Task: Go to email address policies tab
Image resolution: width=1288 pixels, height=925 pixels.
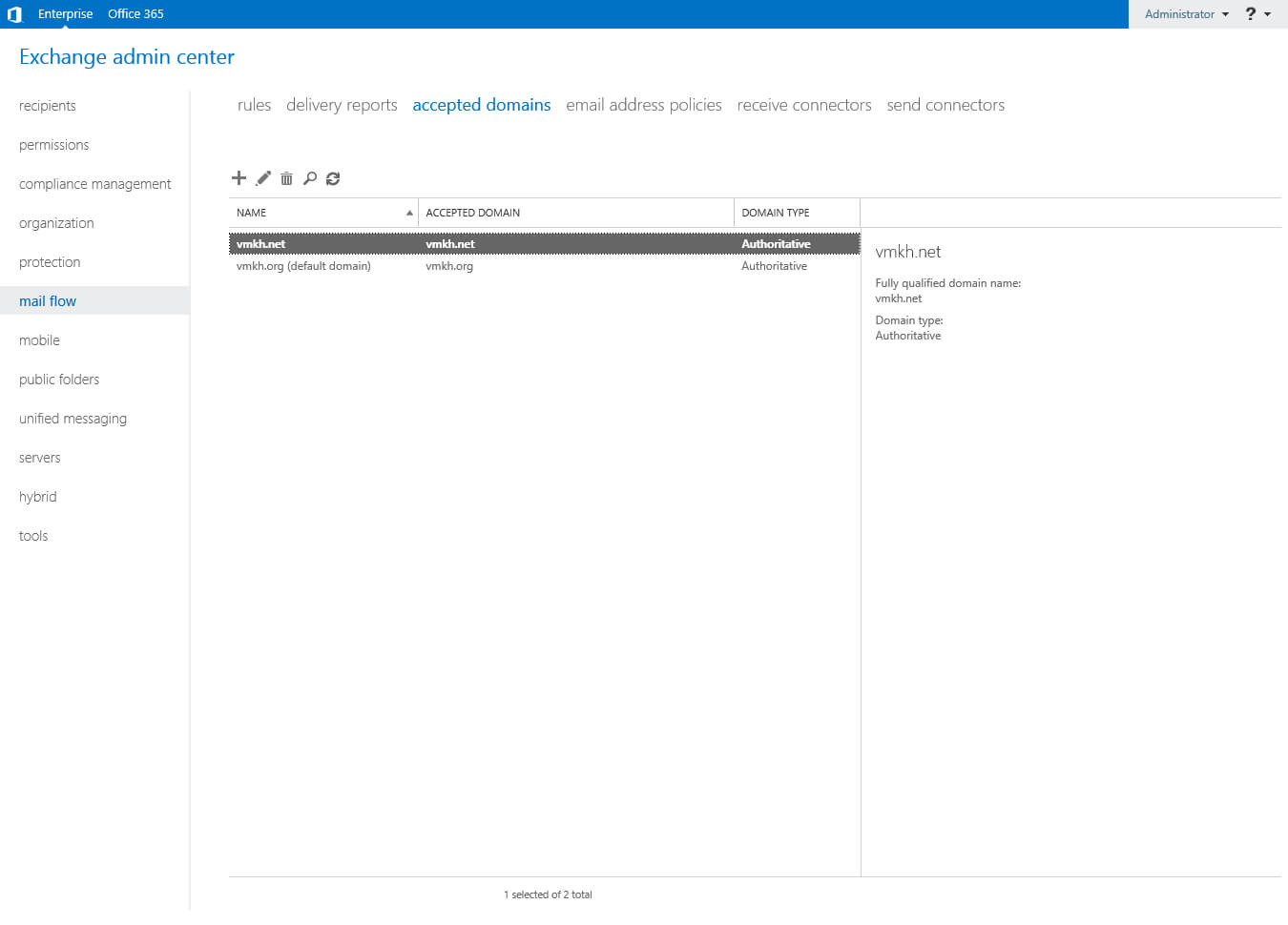Action: pos(644,105)
